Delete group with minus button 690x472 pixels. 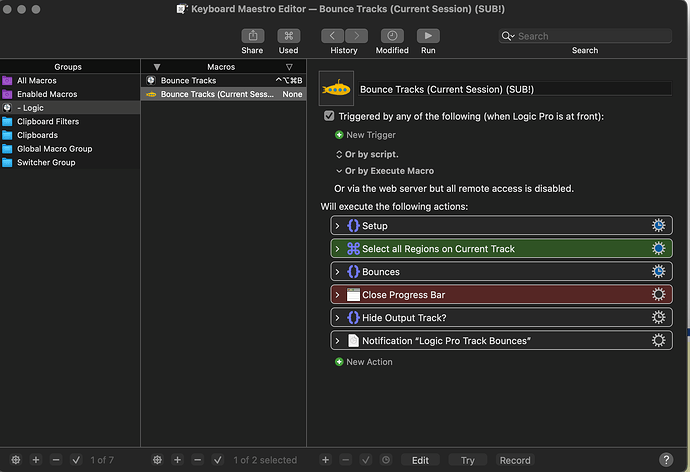coord(56,460)
